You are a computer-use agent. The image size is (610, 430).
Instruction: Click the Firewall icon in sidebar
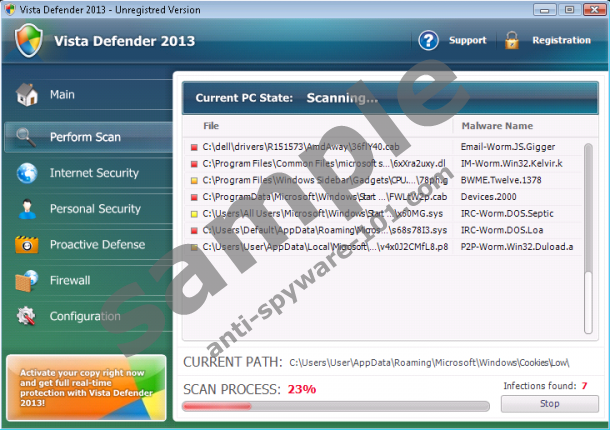point(27,281)
